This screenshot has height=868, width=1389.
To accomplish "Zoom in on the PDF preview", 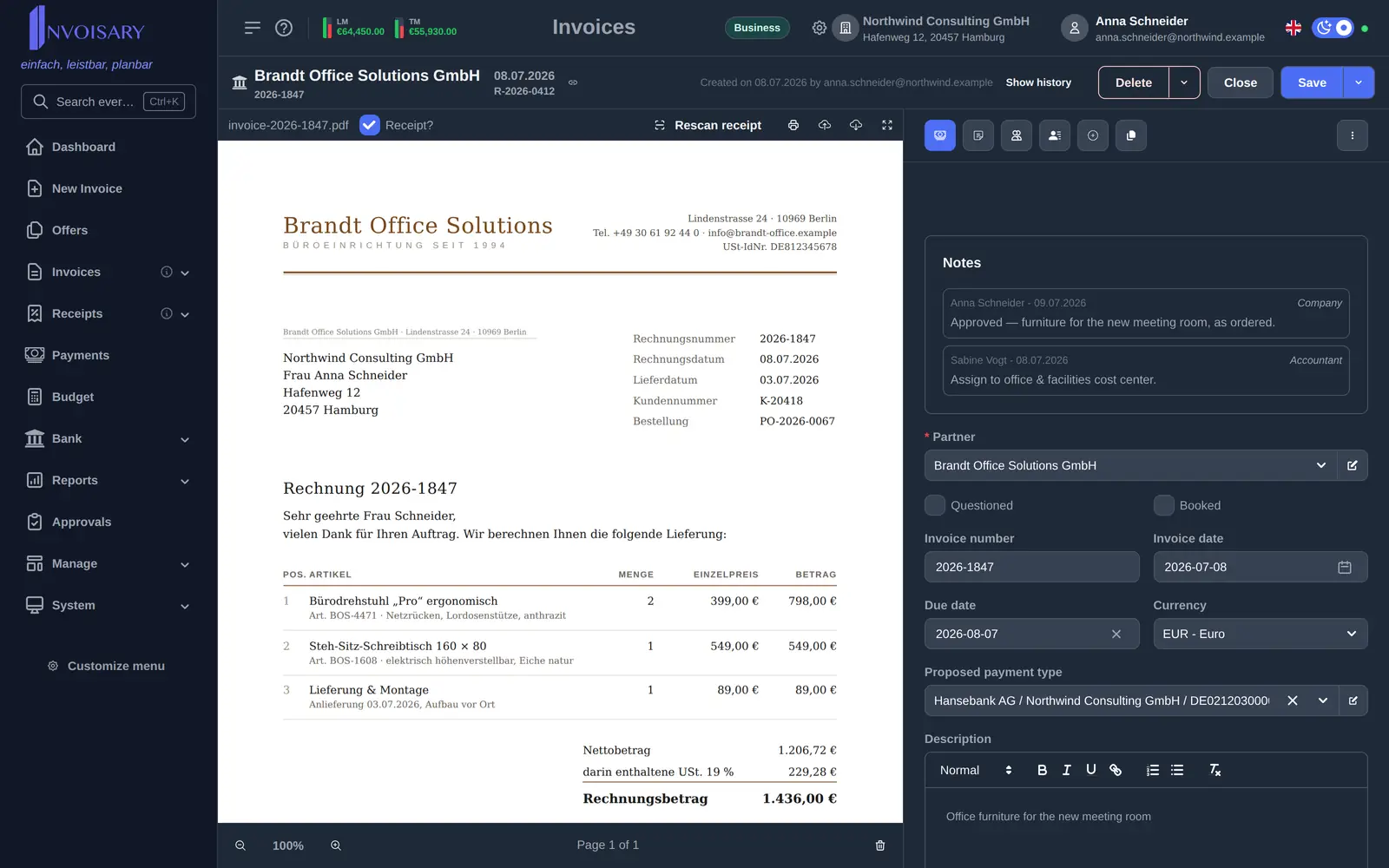I will click(336, 845).
